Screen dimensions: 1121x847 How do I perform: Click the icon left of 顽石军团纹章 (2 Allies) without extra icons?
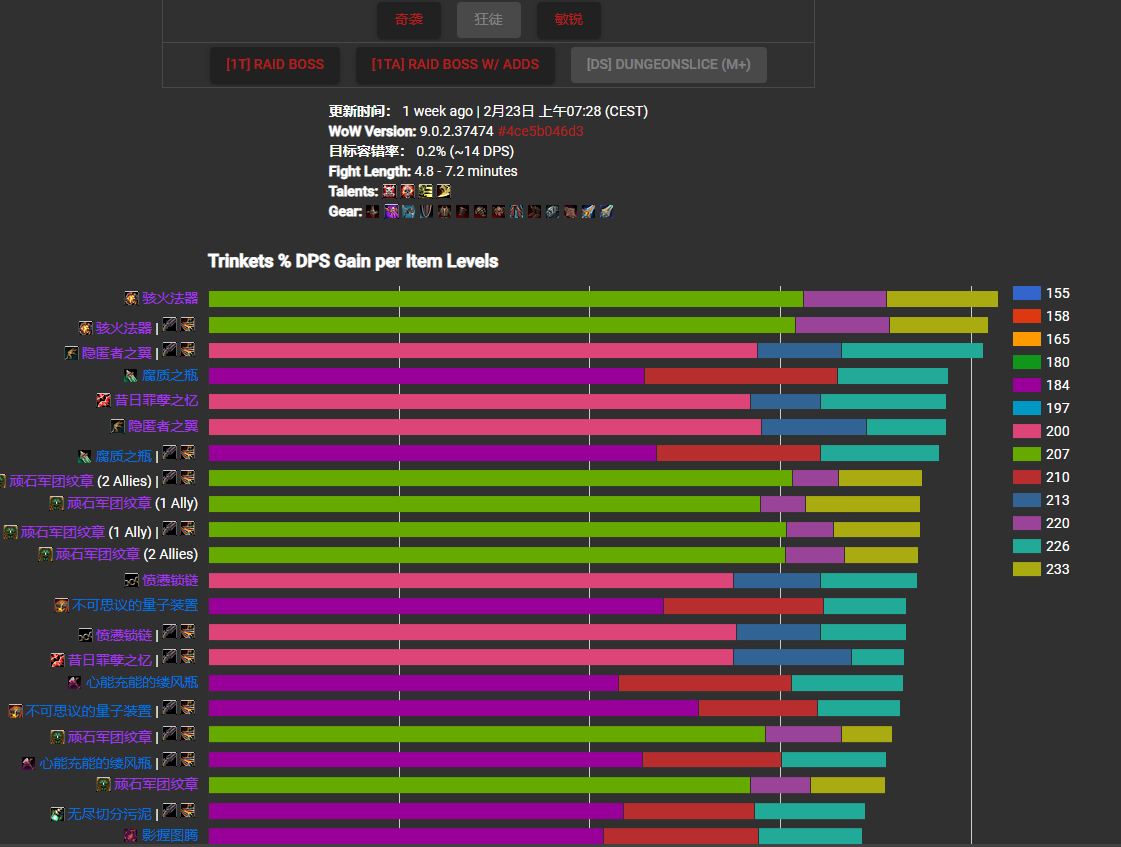[x=45, y=554]
